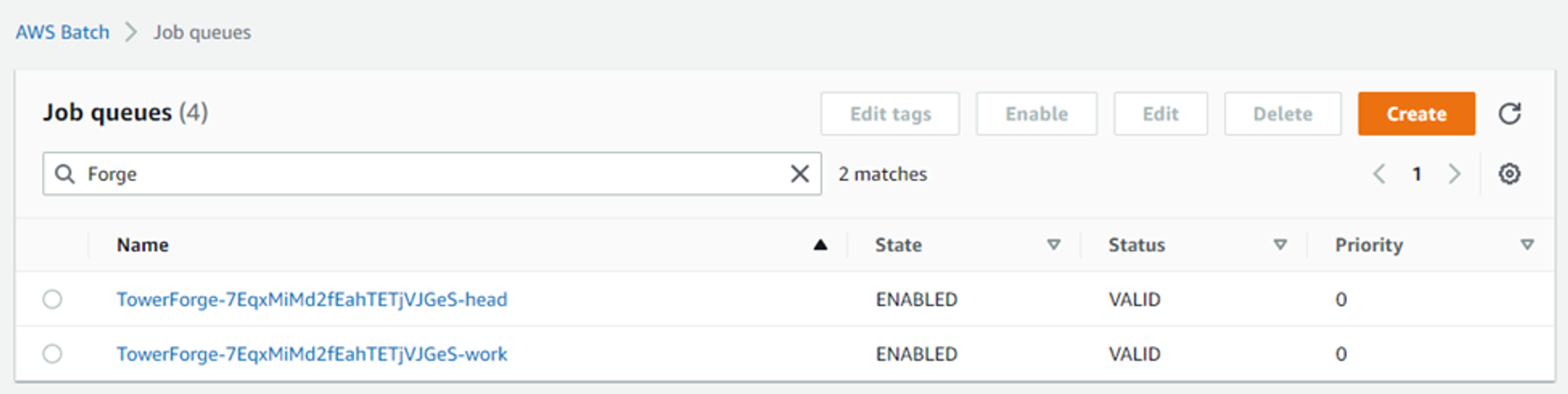1568x394 pixels.
Task: Click the Delete button
Action: [x=1283, y=114]
